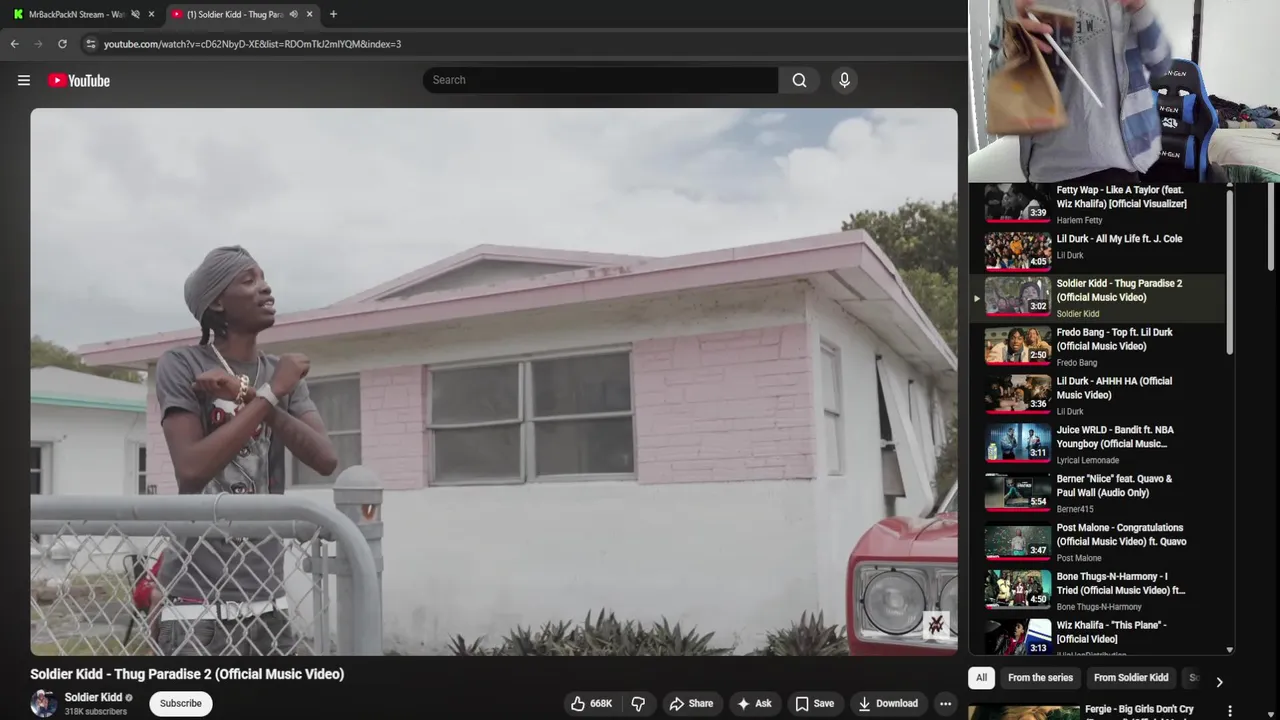Image resolution: width=1280 pixels, height=720 pixels.
Task: Click the search magnifier button
Action: pyautogui.click(x=799, y=80)
